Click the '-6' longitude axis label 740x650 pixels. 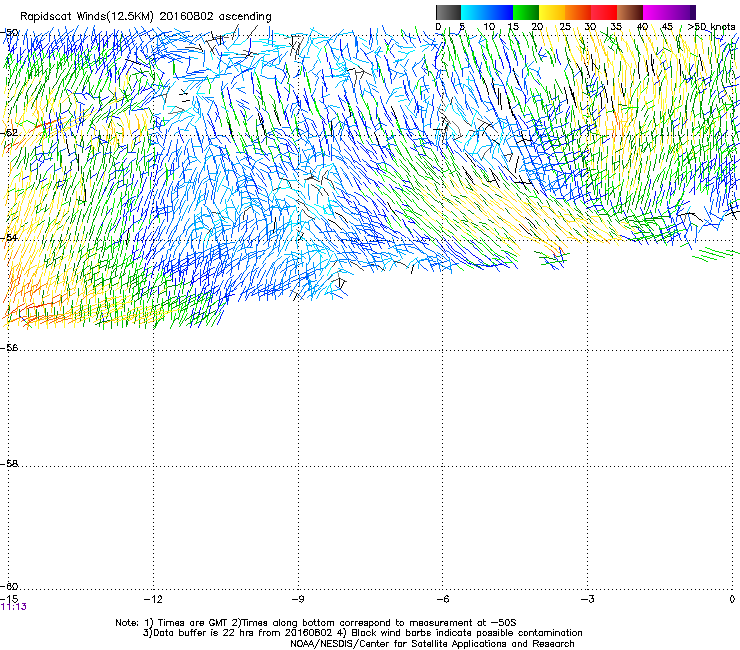[442, 599]
